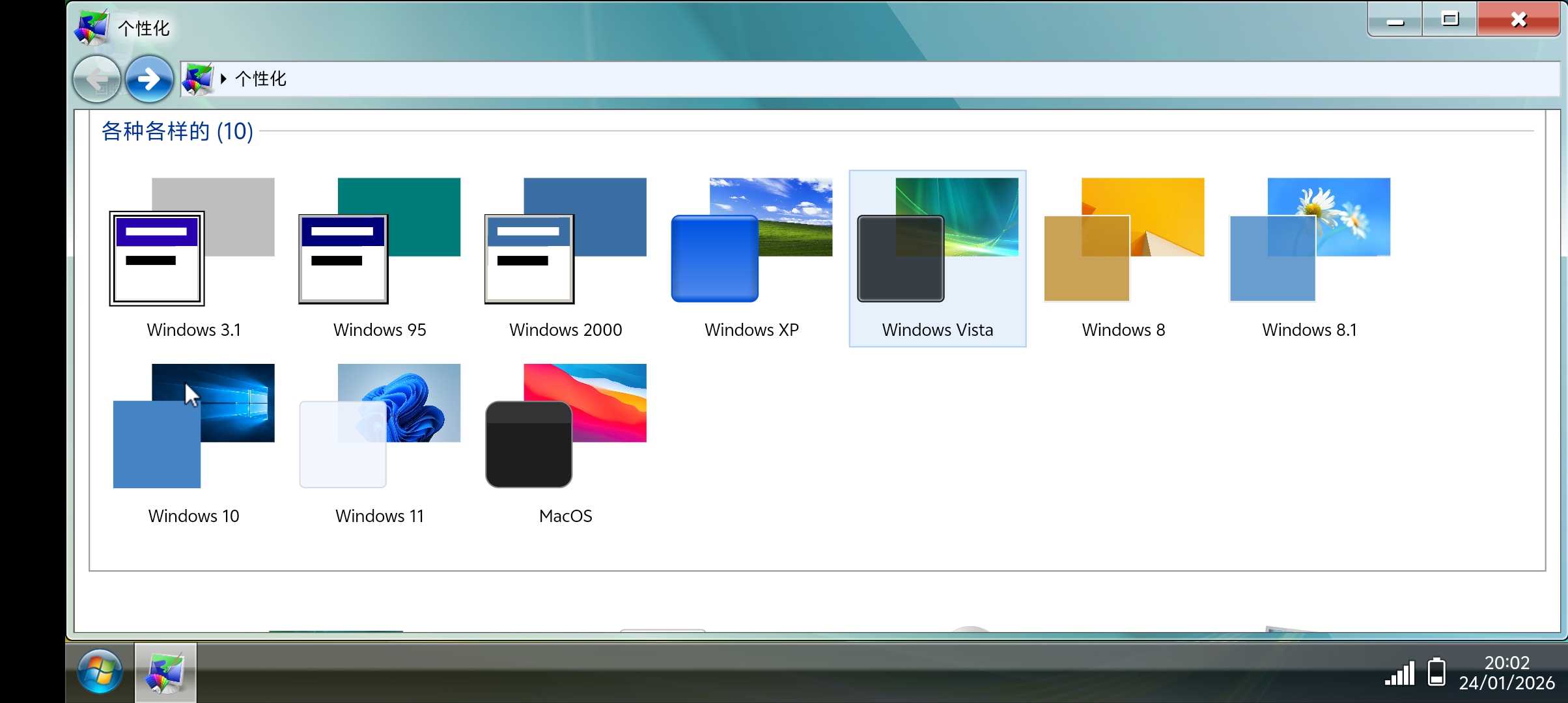
Task: Click the forward navigation arrow button
Action: point(149,79)
